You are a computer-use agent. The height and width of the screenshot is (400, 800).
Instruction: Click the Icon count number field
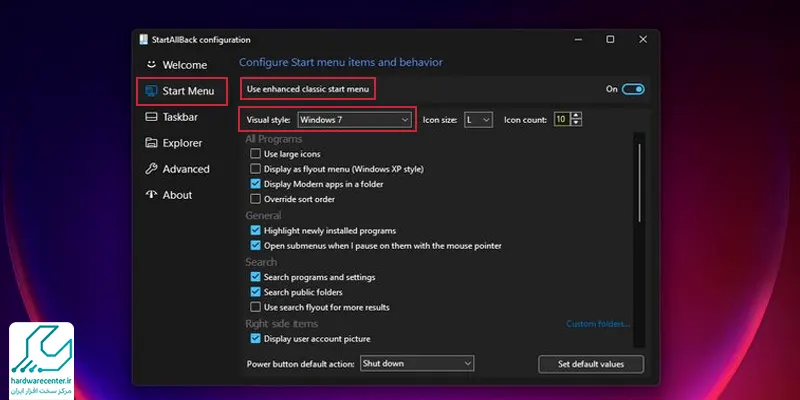(x=562, y=119)
